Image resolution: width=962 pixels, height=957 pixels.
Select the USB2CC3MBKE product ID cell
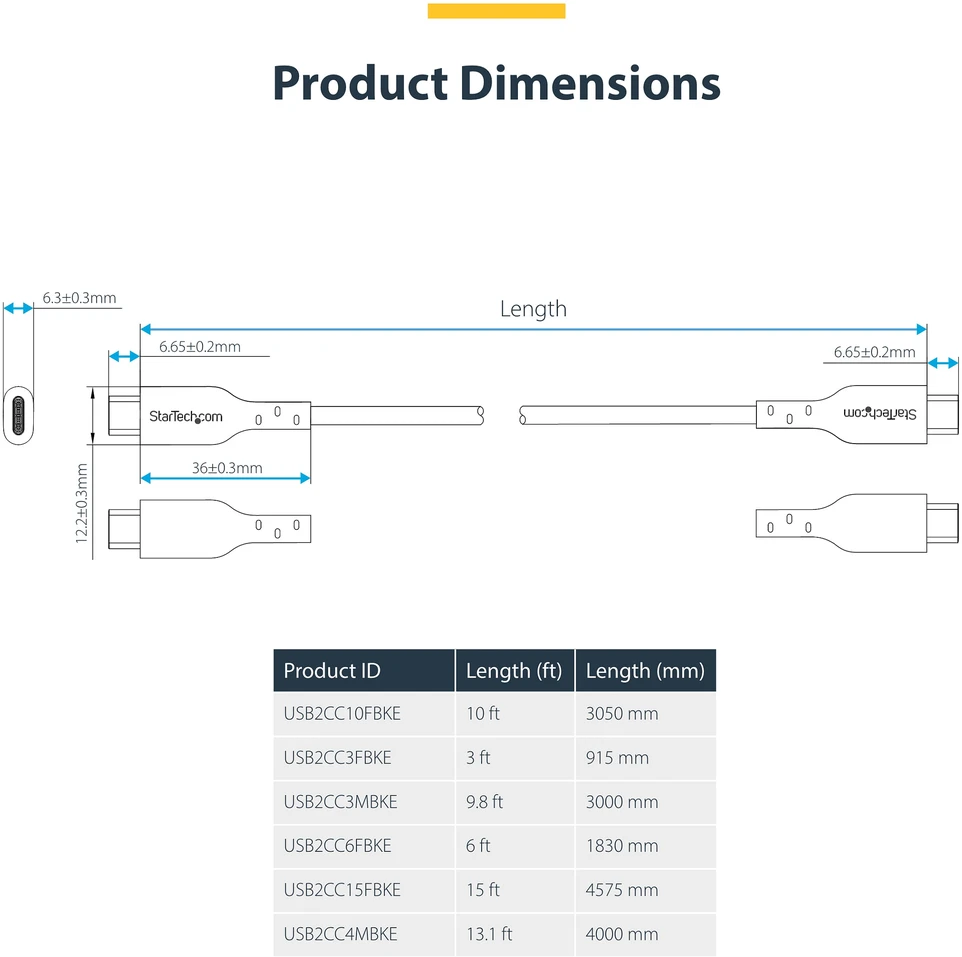[364, 802]
